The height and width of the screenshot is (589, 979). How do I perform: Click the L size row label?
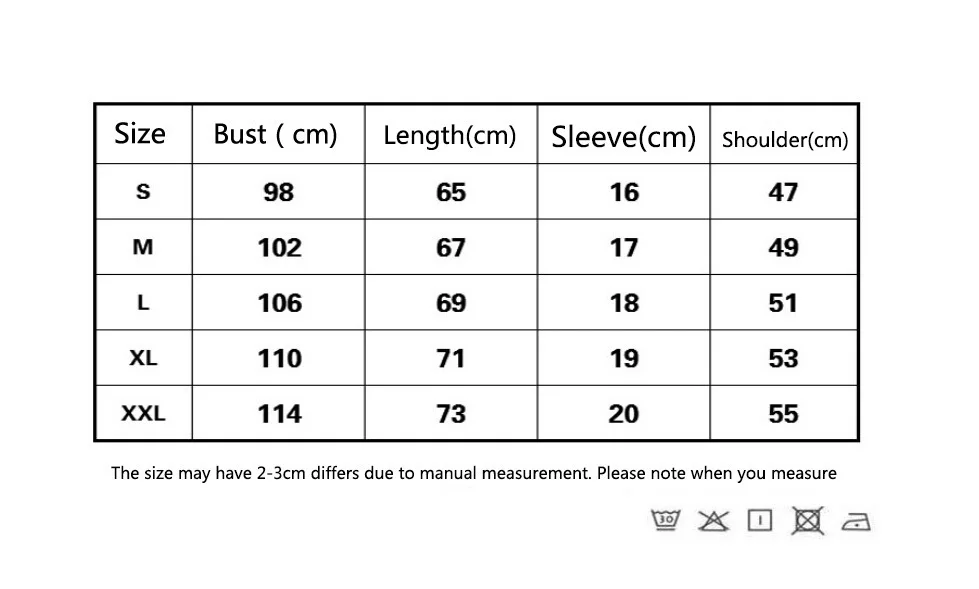click(x=143, y=303)
